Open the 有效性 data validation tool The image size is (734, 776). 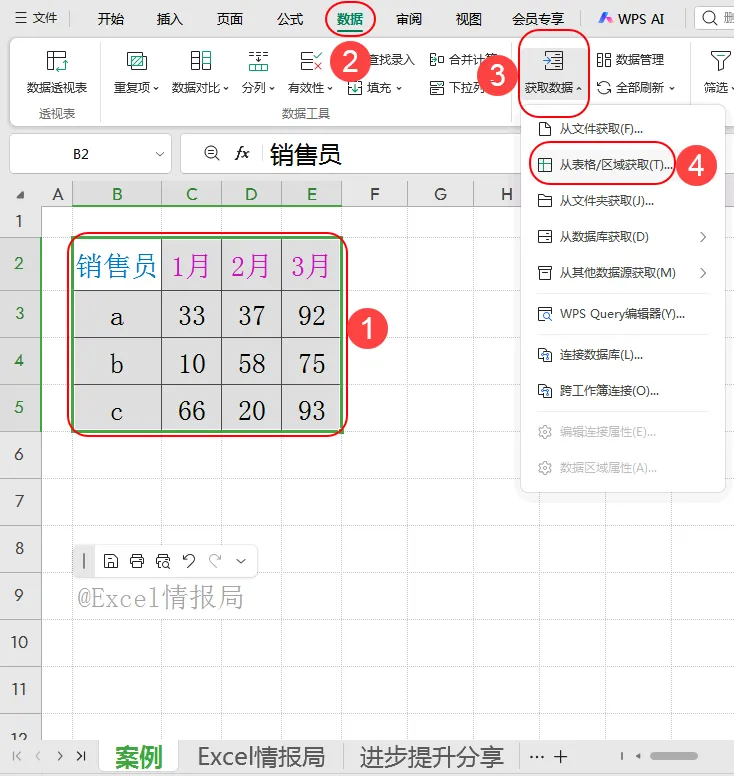tap(311, 72)
